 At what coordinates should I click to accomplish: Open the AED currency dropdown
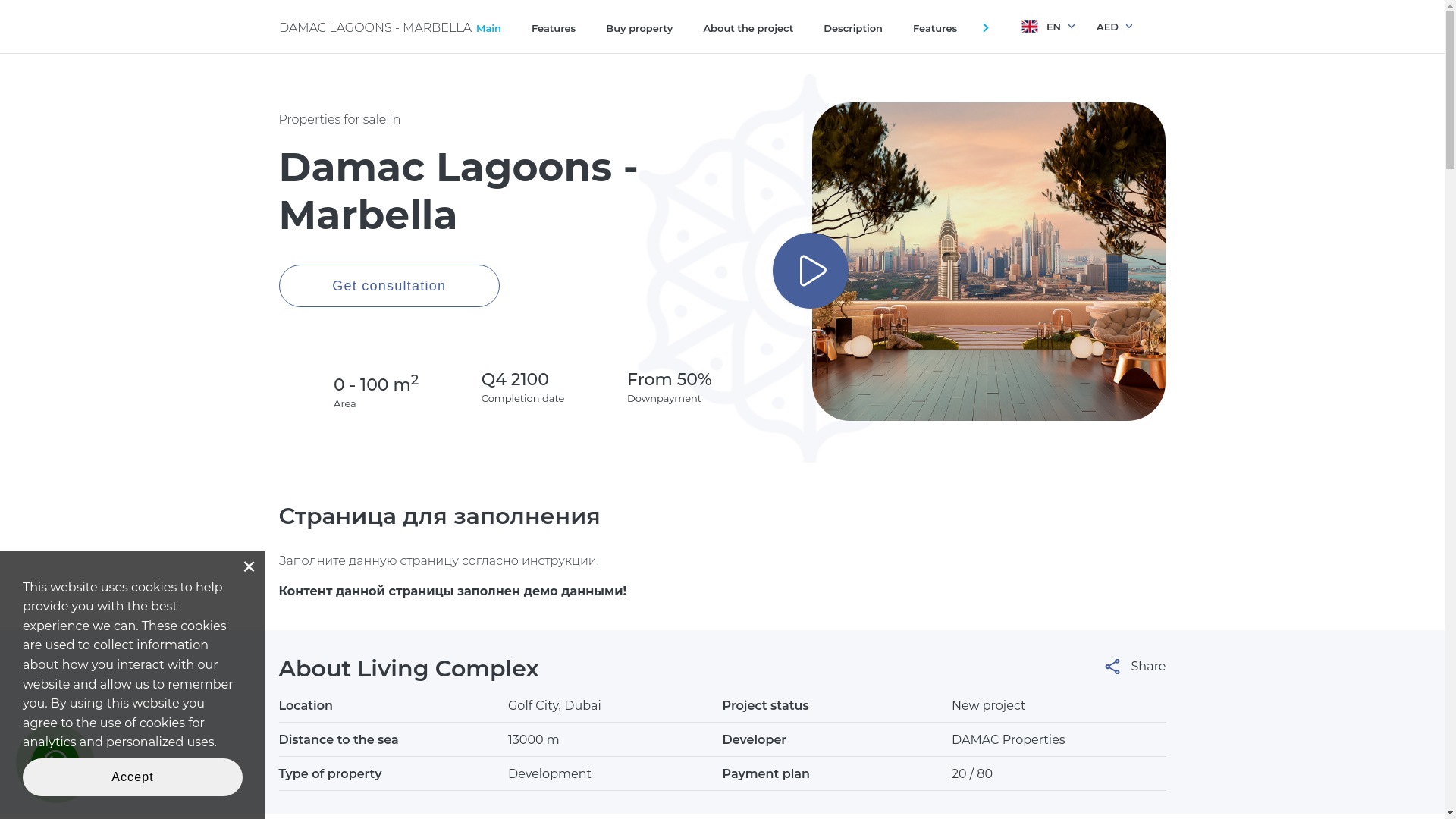click(x=1114, y=27)
